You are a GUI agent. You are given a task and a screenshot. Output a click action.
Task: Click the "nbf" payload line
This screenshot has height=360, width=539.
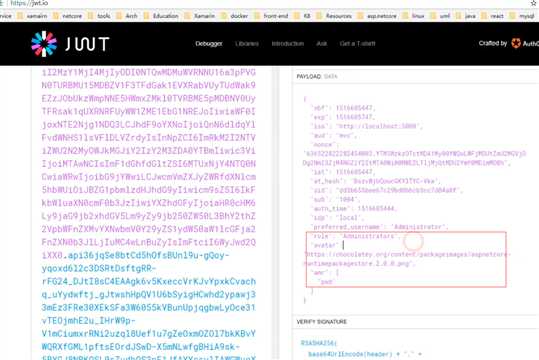[343, 108]
